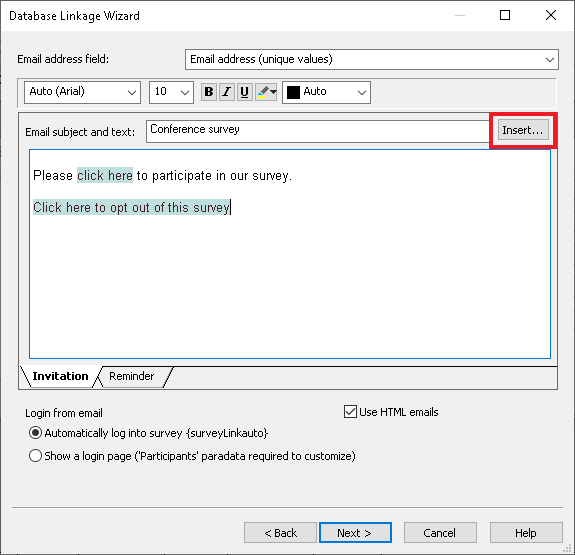Switch to the Invitation tab
This screenshot has width=575, height=555.
pos(60,376)
